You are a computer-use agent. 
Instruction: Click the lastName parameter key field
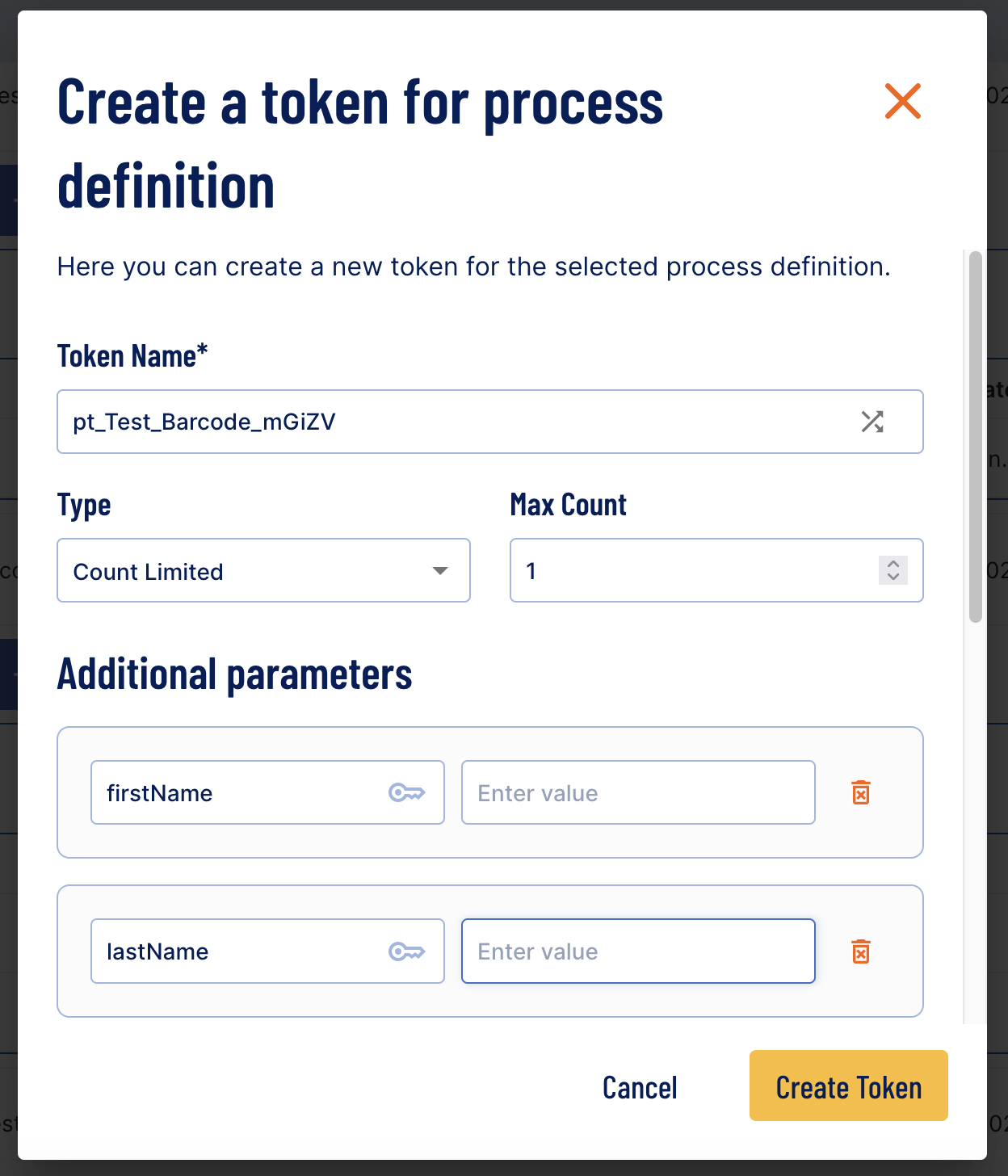267,951
